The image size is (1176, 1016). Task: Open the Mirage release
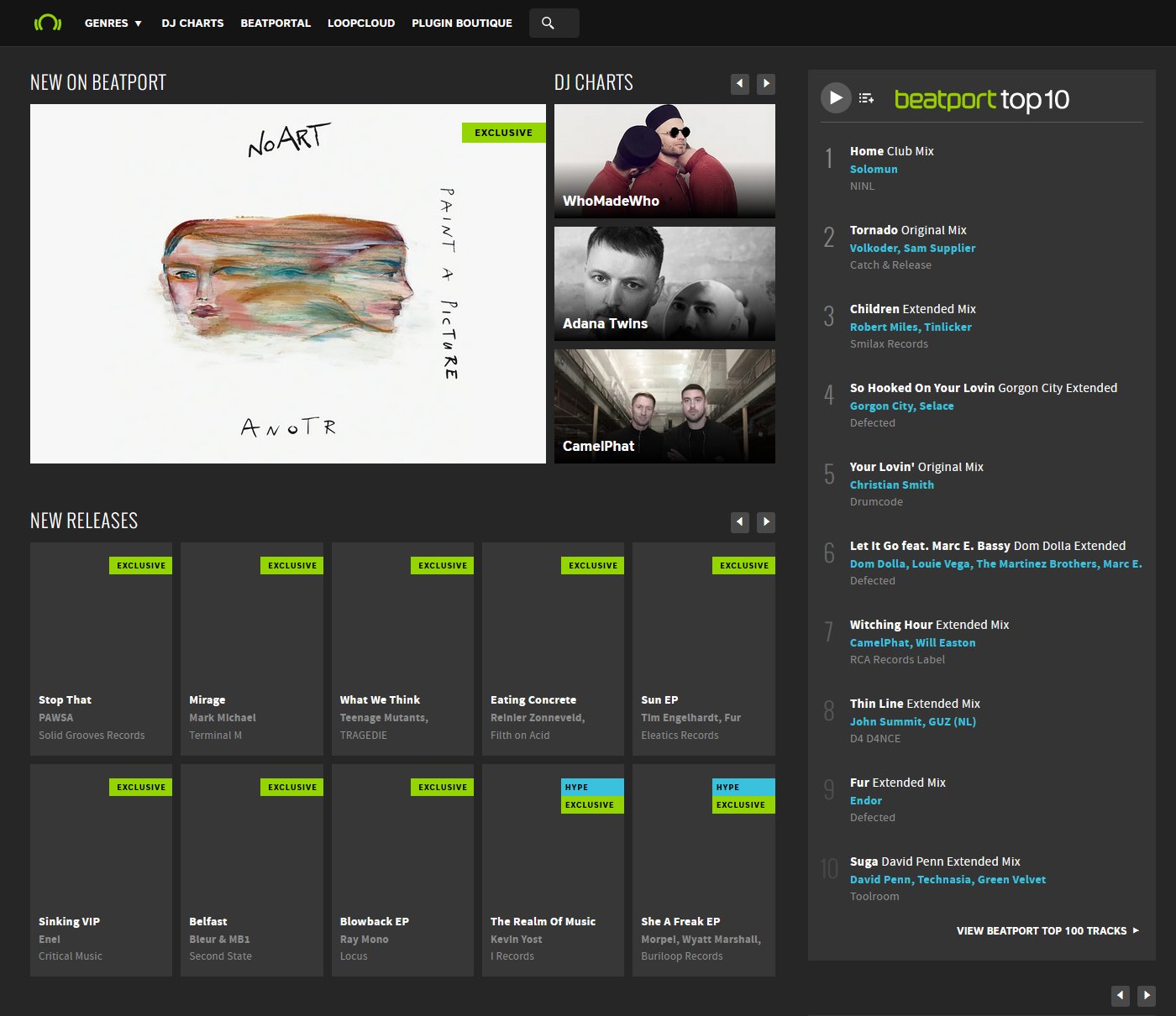[x=207, y=699]
